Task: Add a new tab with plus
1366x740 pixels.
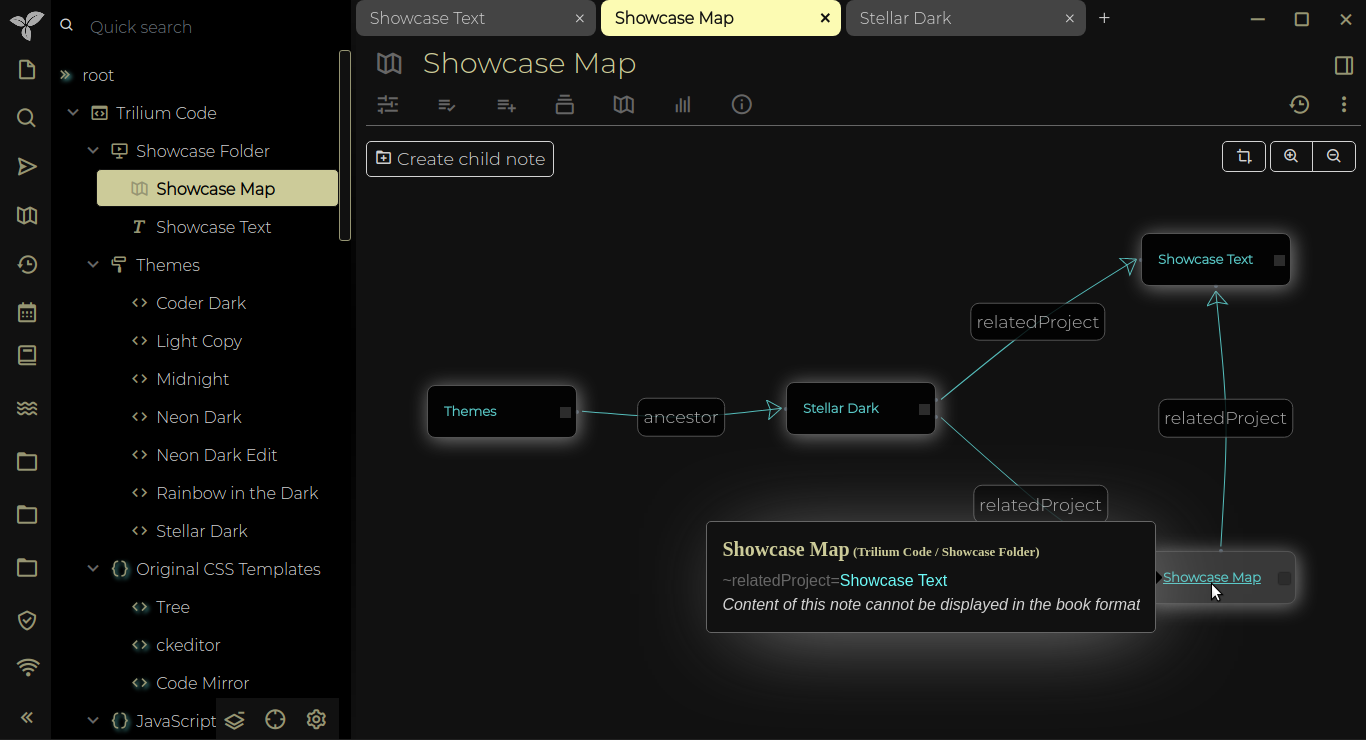Action: pos(1104,18)
